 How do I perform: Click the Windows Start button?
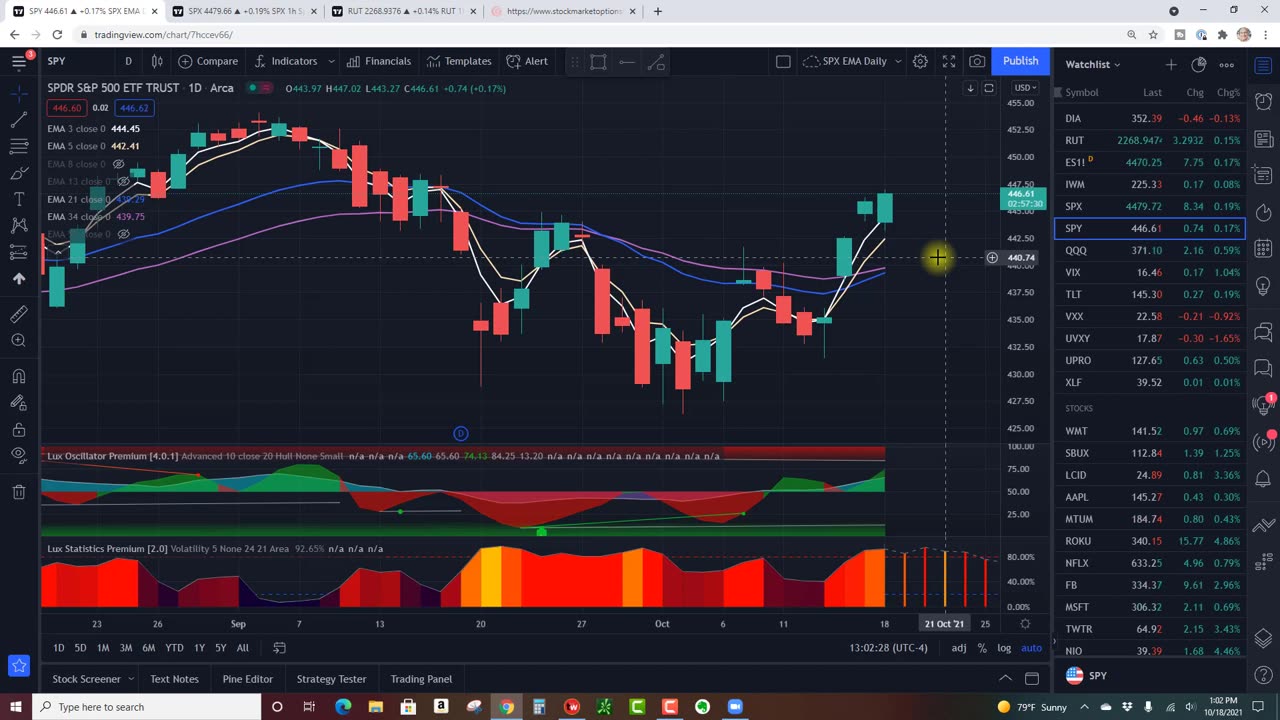click(x=15, y=707)
